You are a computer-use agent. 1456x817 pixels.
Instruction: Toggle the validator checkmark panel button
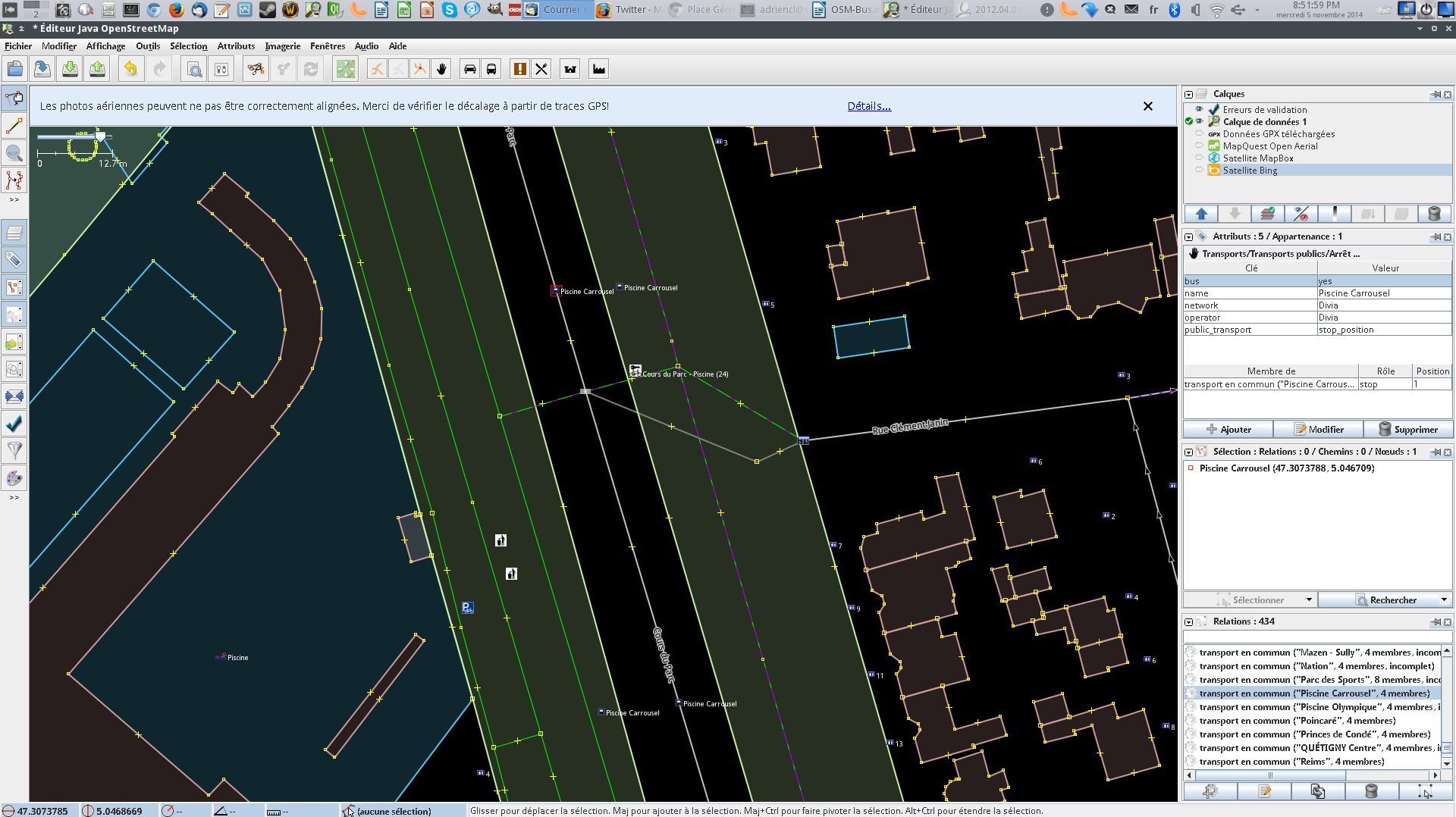point(14,424)
